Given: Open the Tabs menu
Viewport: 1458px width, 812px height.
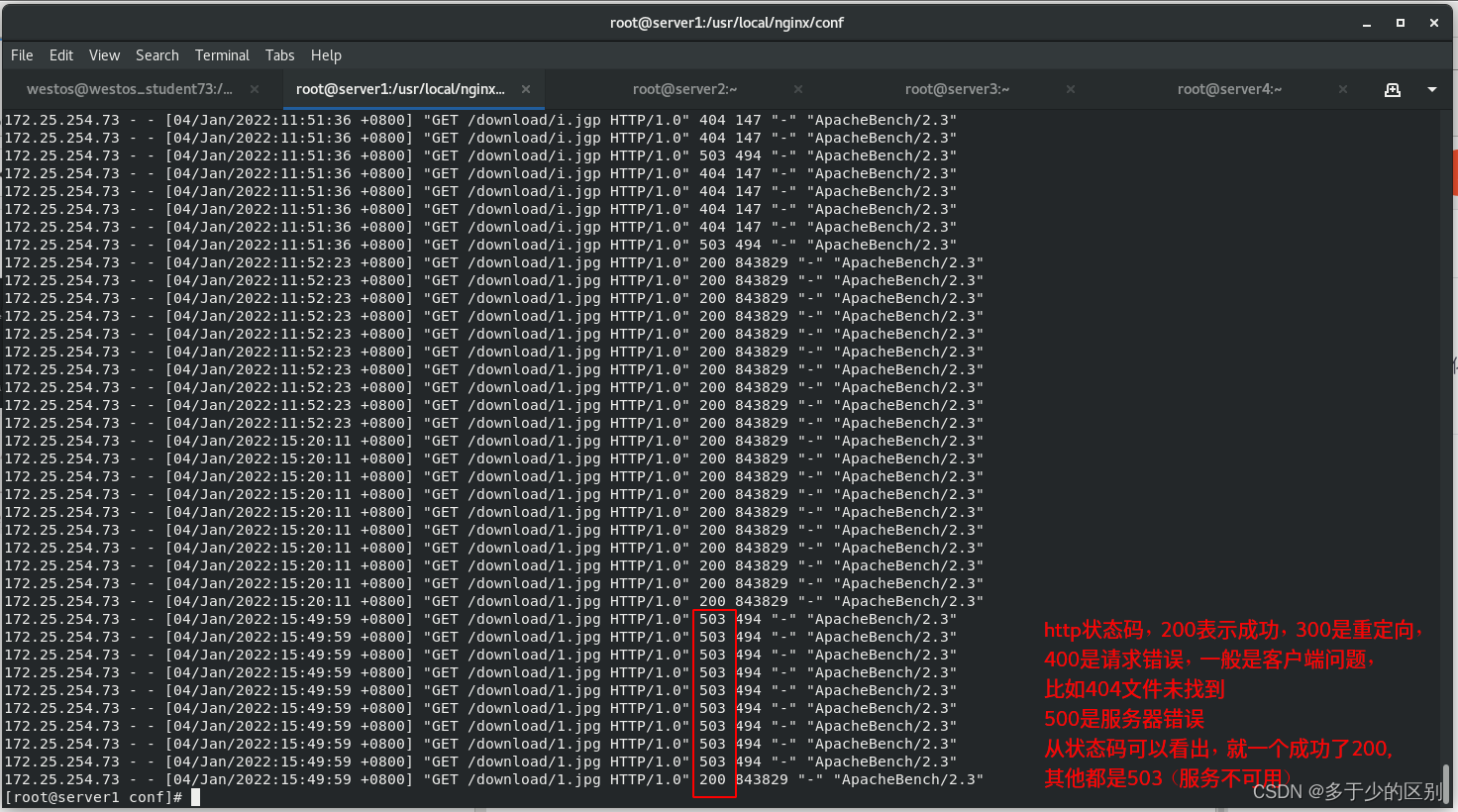Looking at the screenshot, I should click(279, 55).
